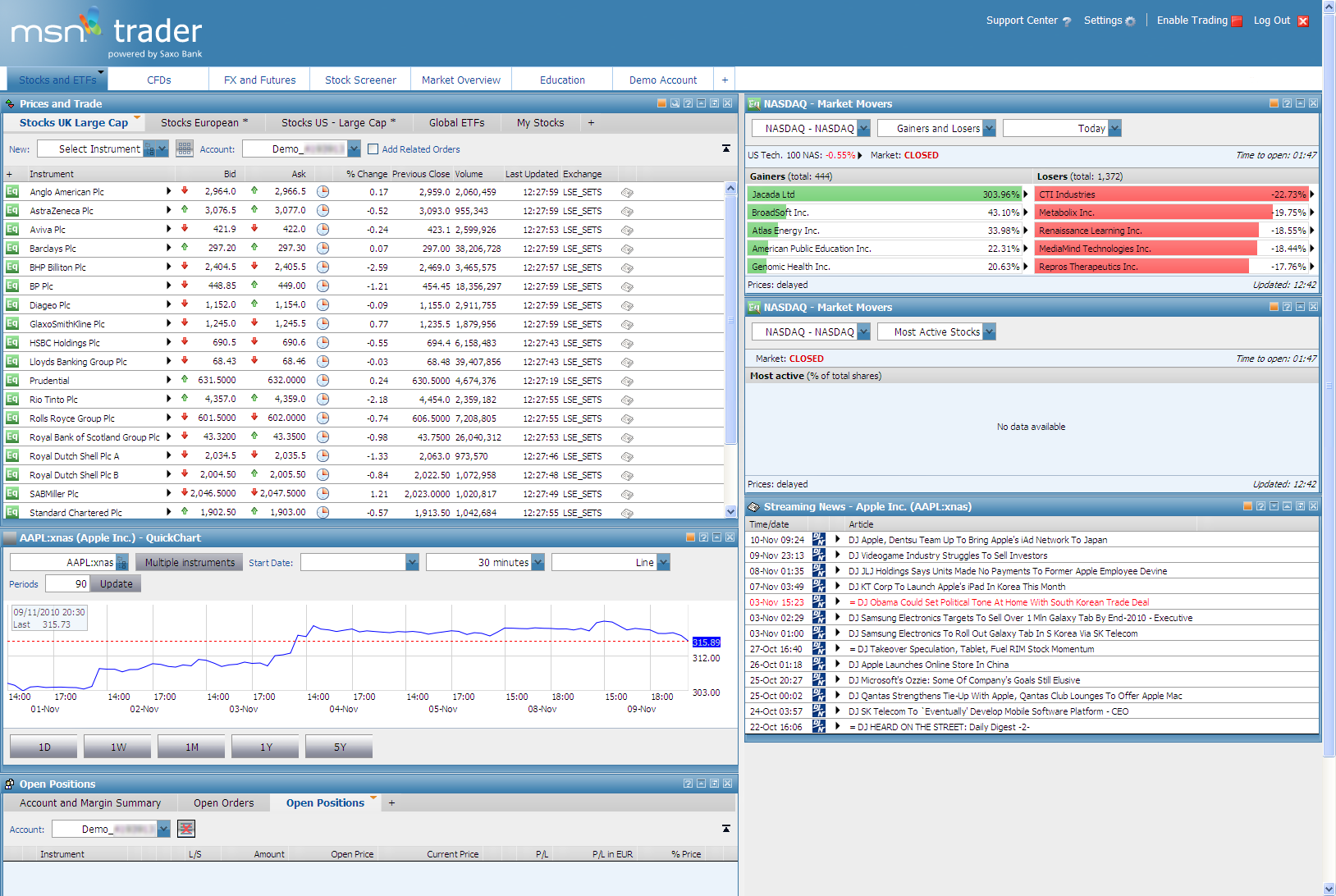Click the Support Center question mark icon
Screen dimensions: 1336x896
[1067, 21]
